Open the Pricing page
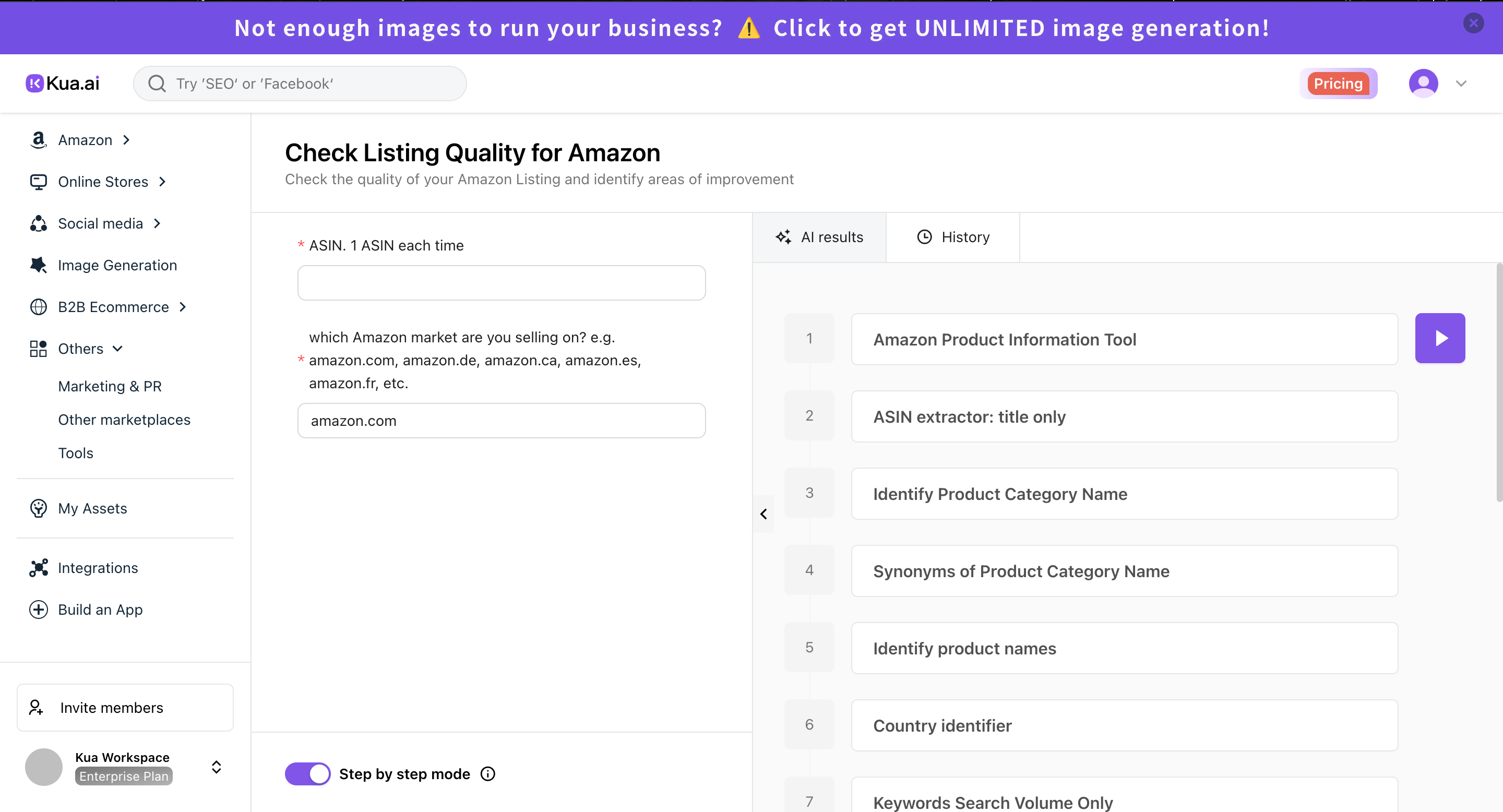This screenshot has width=1503, height=812. [1339, 83]
